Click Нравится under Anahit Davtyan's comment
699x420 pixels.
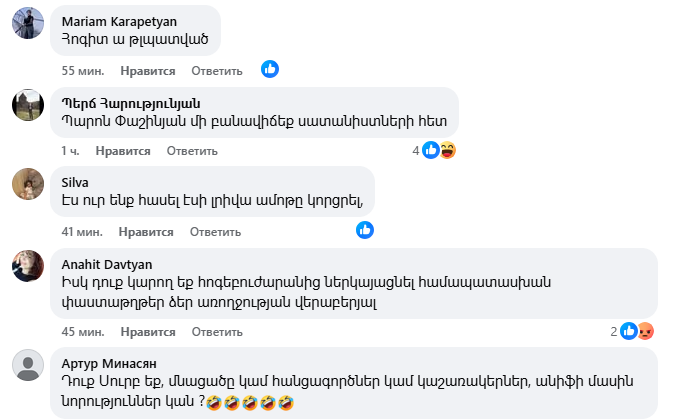click(148, 331)
